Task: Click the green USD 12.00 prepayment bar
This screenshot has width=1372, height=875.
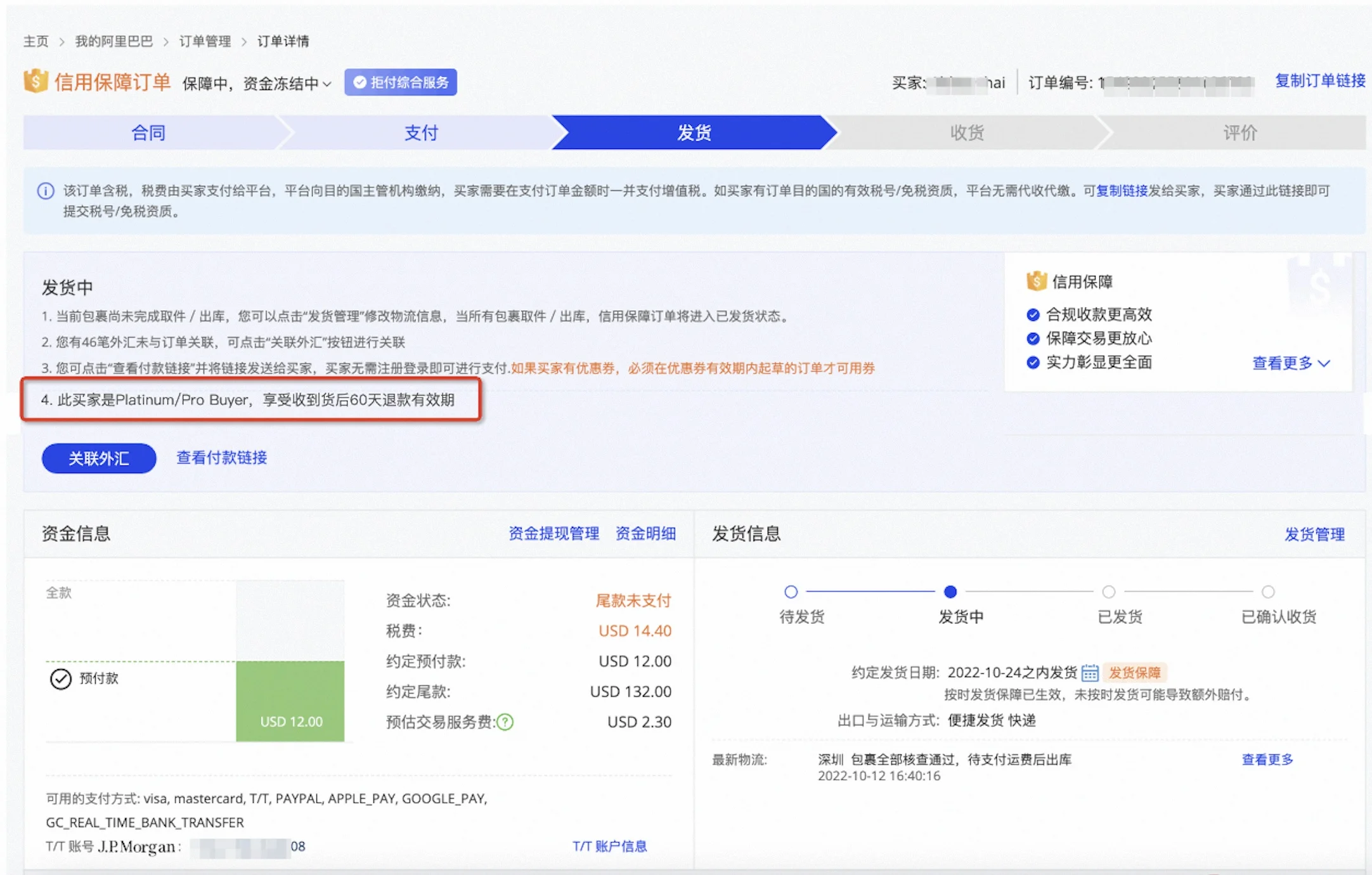Action: pos(290,701)
